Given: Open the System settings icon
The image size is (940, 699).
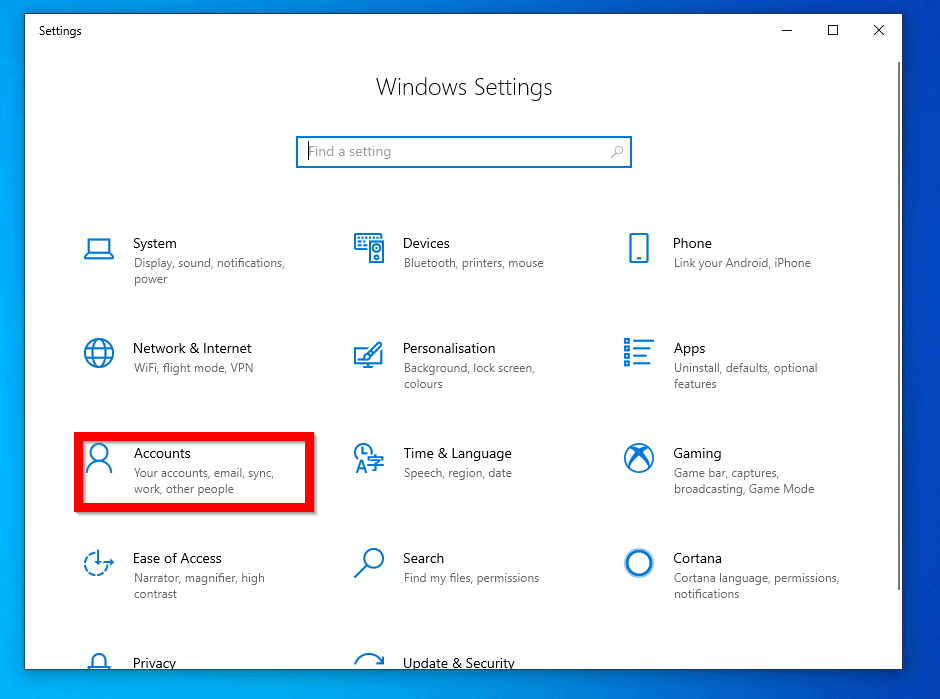Looking at the screenshot, I should pos(99,248).
